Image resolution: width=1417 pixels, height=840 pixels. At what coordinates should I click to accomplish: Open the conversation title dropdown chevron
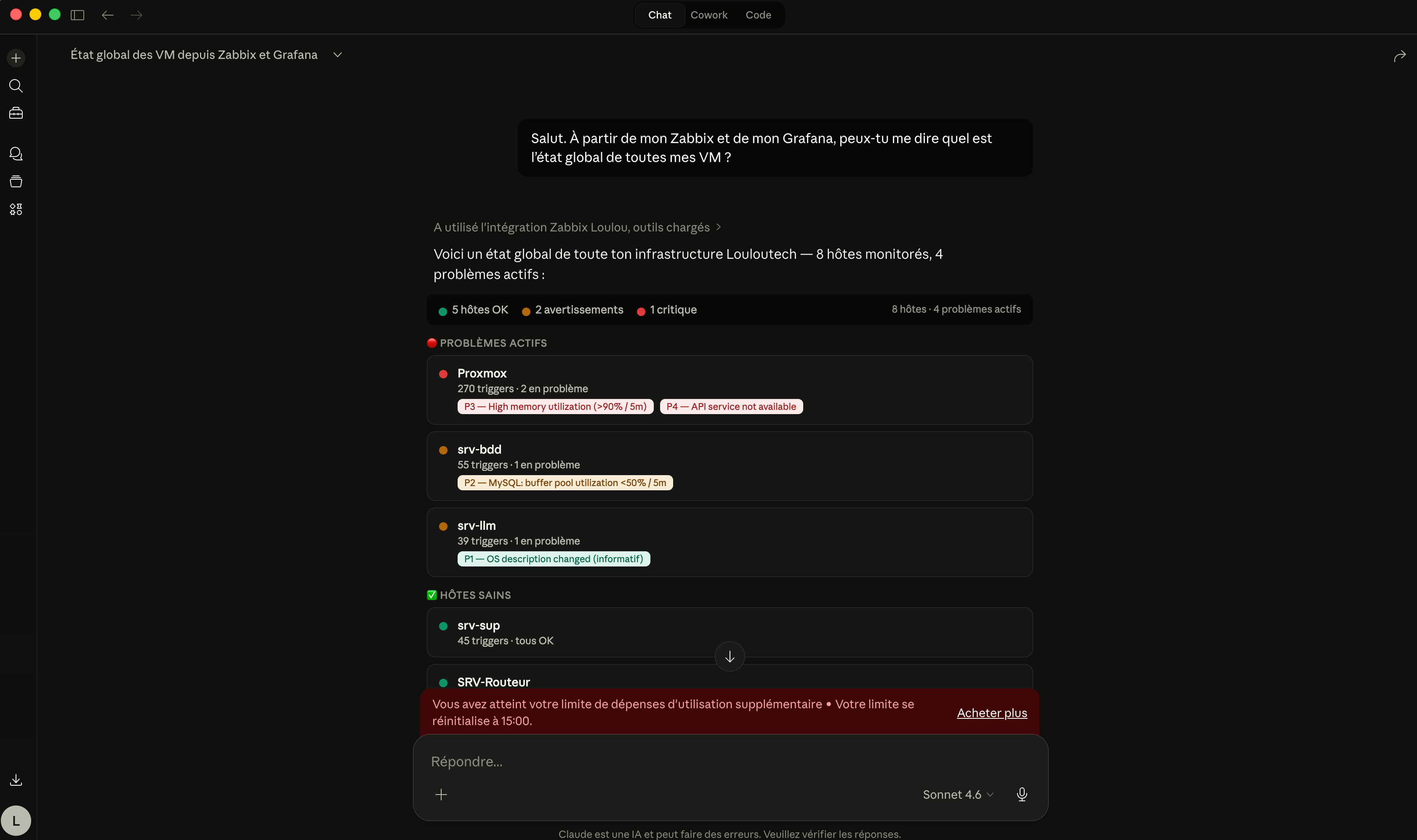point(337,55)
